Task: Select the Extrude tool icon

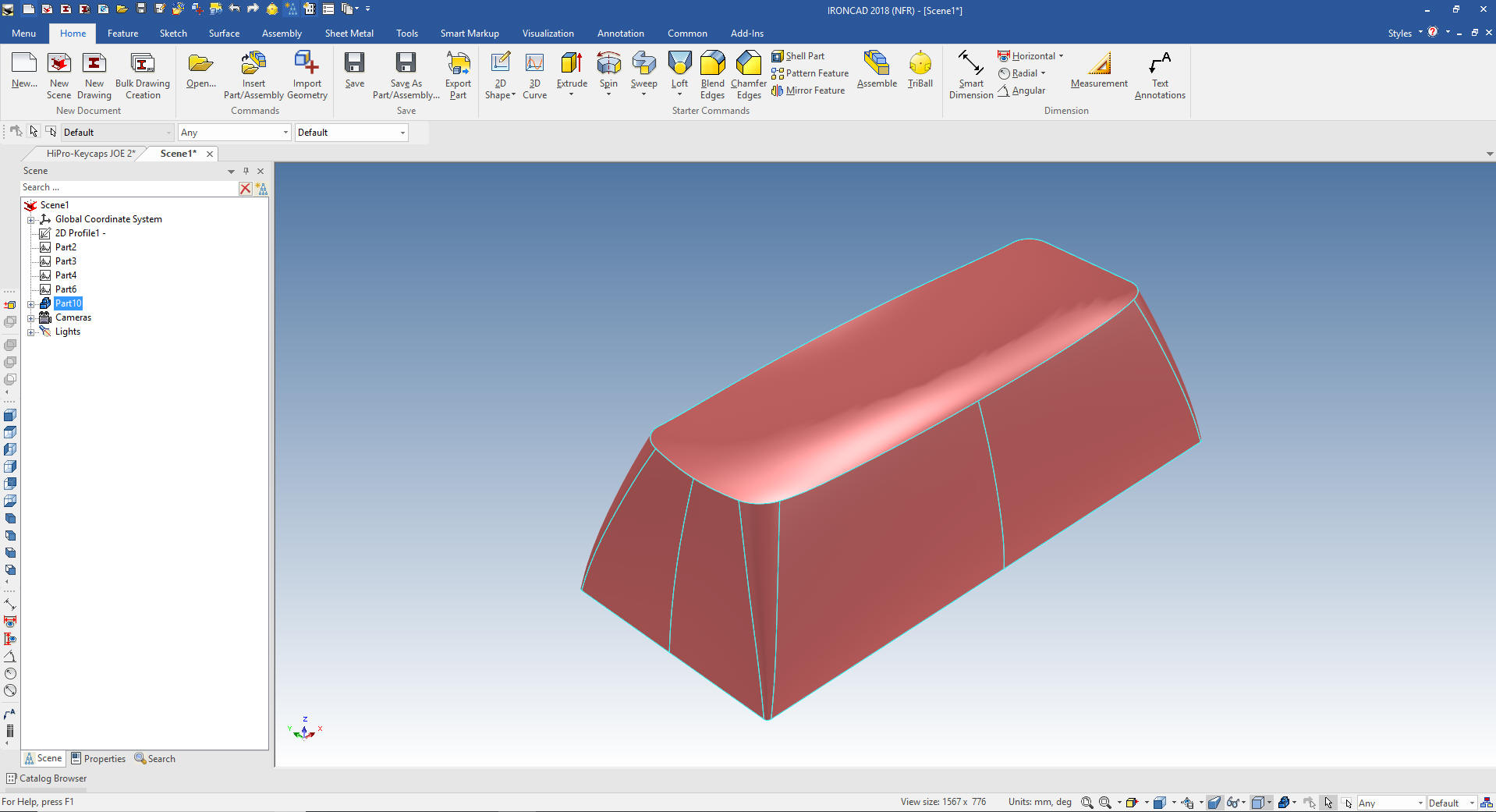Action: [x=572, y=64]
